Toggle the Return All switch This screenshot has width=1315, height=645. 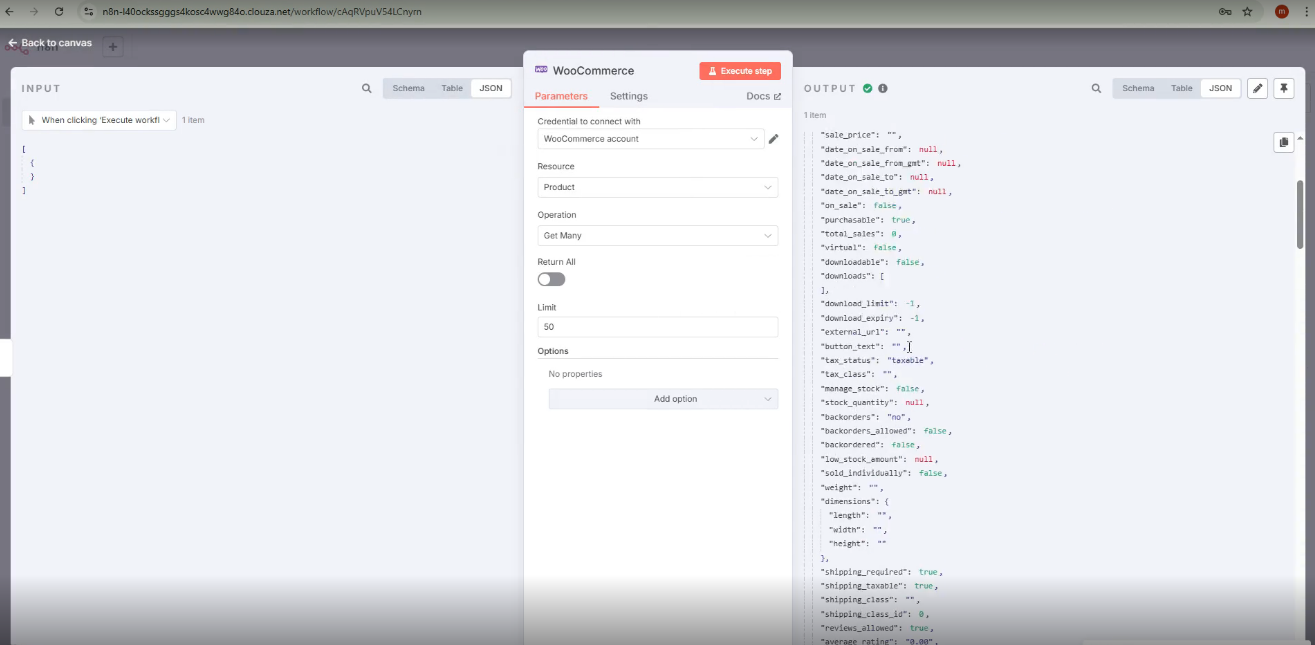coord(551,279)
